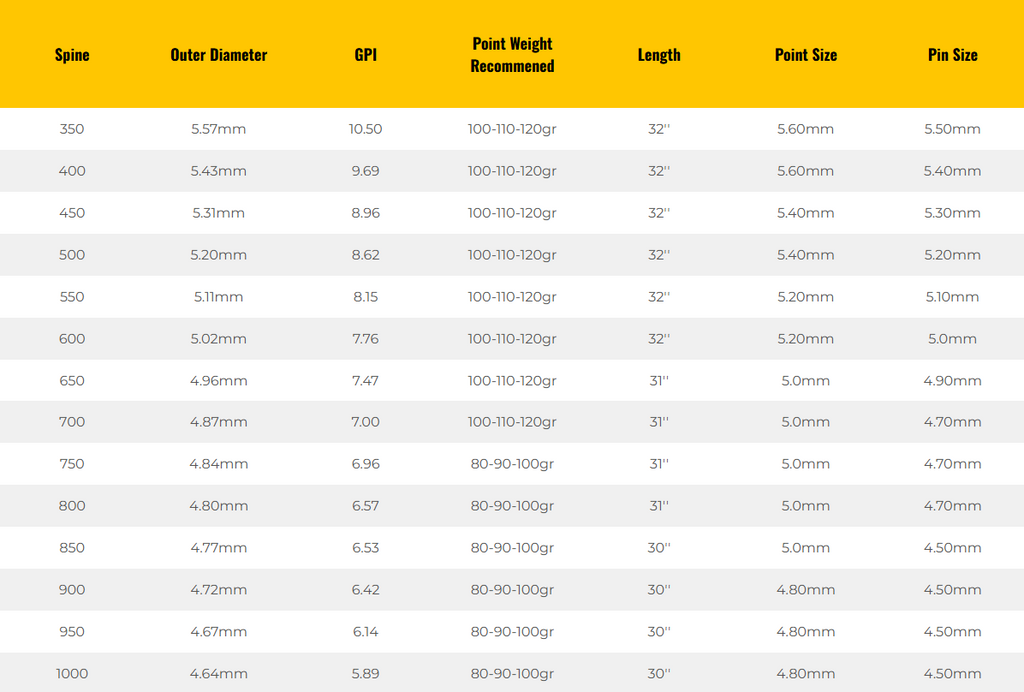Click the 5.43mm outer diameter value
The image size is (1024, 692).
(219, 171)
